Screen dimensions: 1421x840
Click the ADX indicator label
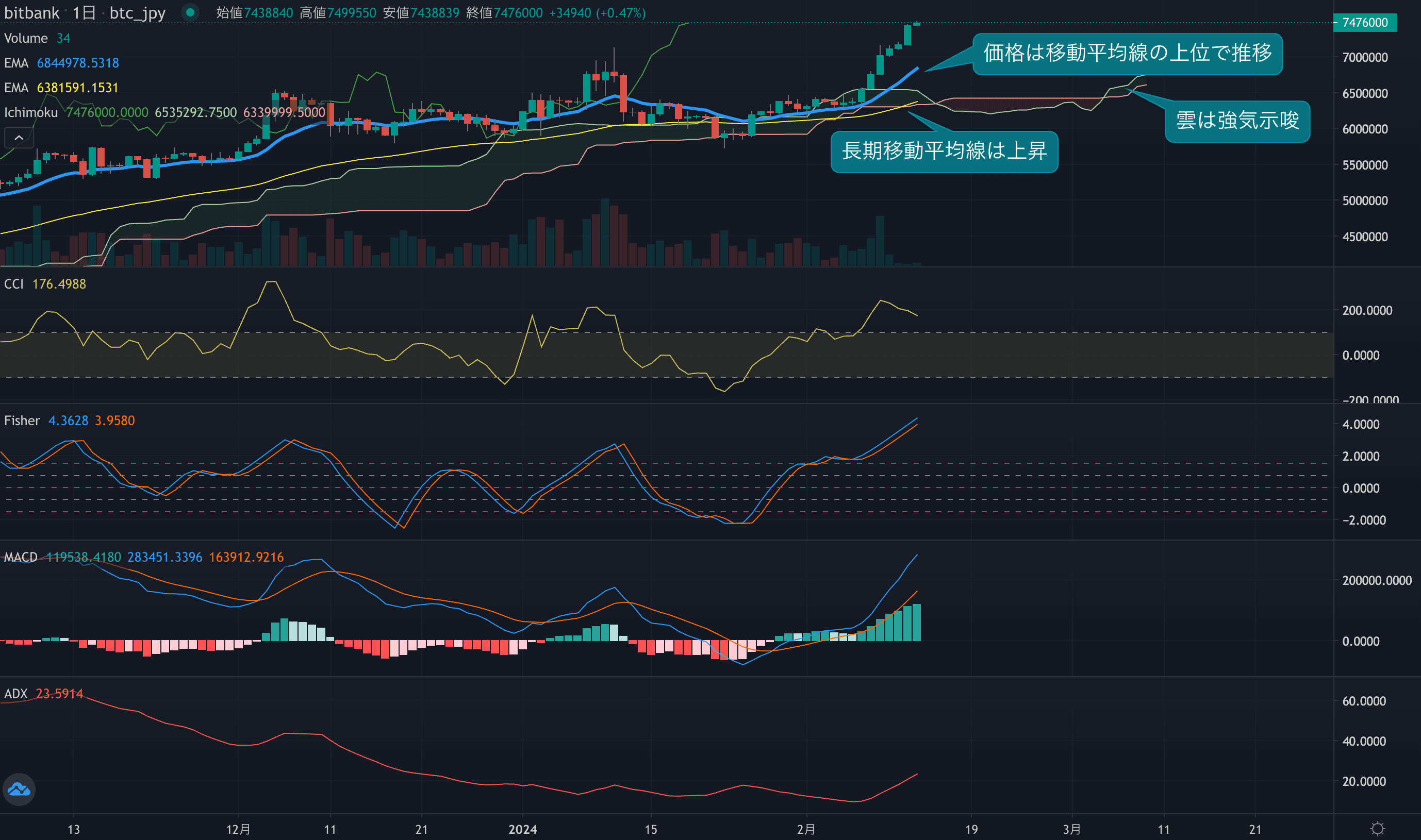tap(15, 694)
